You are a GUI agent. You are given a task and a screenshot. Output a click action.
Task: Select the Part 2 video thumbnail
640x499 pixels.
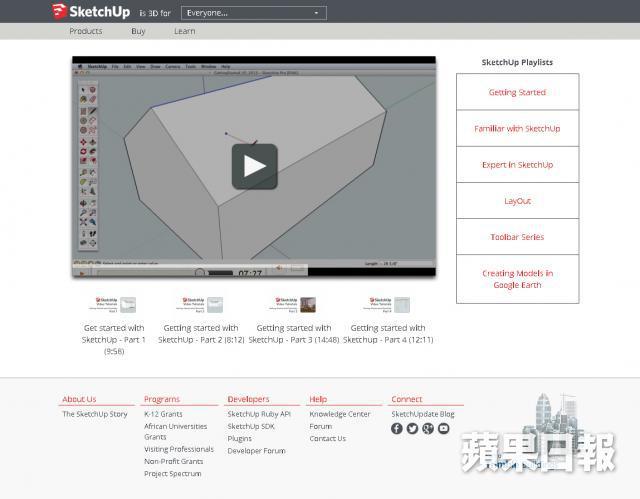pyautogui.click(x=200, y=305)
